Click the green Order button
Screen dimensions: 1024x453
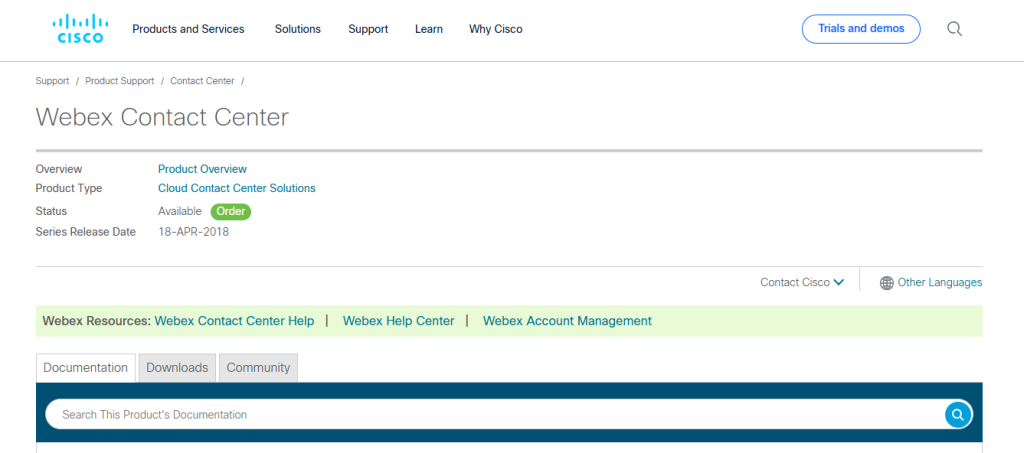click(x=231, y=211)
